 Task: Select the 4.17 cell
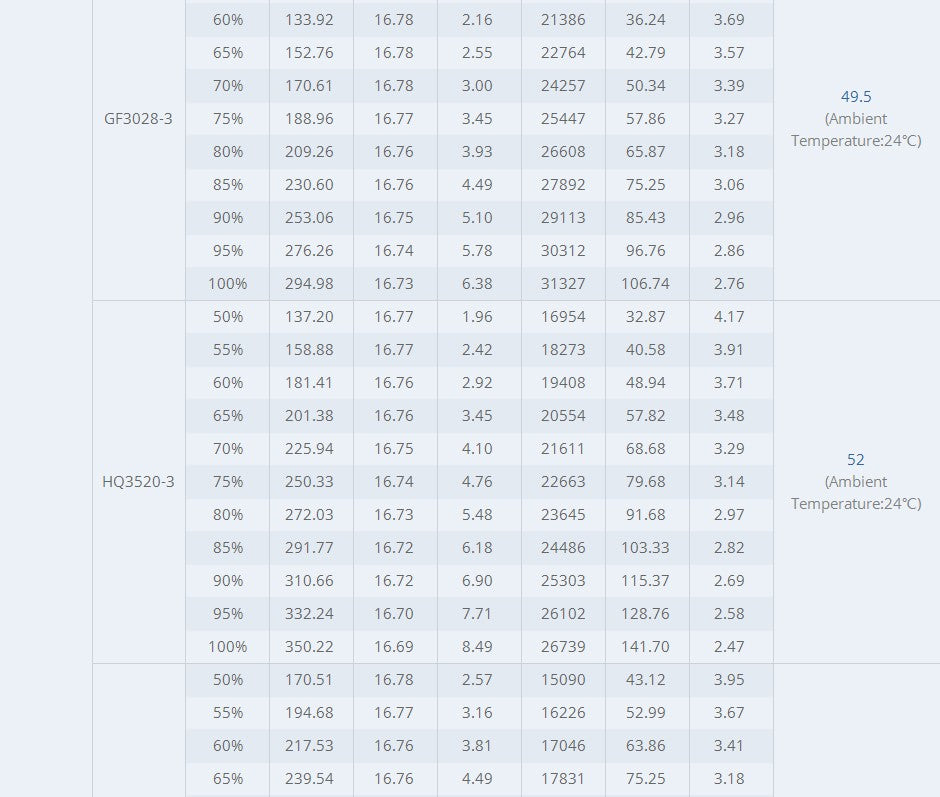[729, 317]
